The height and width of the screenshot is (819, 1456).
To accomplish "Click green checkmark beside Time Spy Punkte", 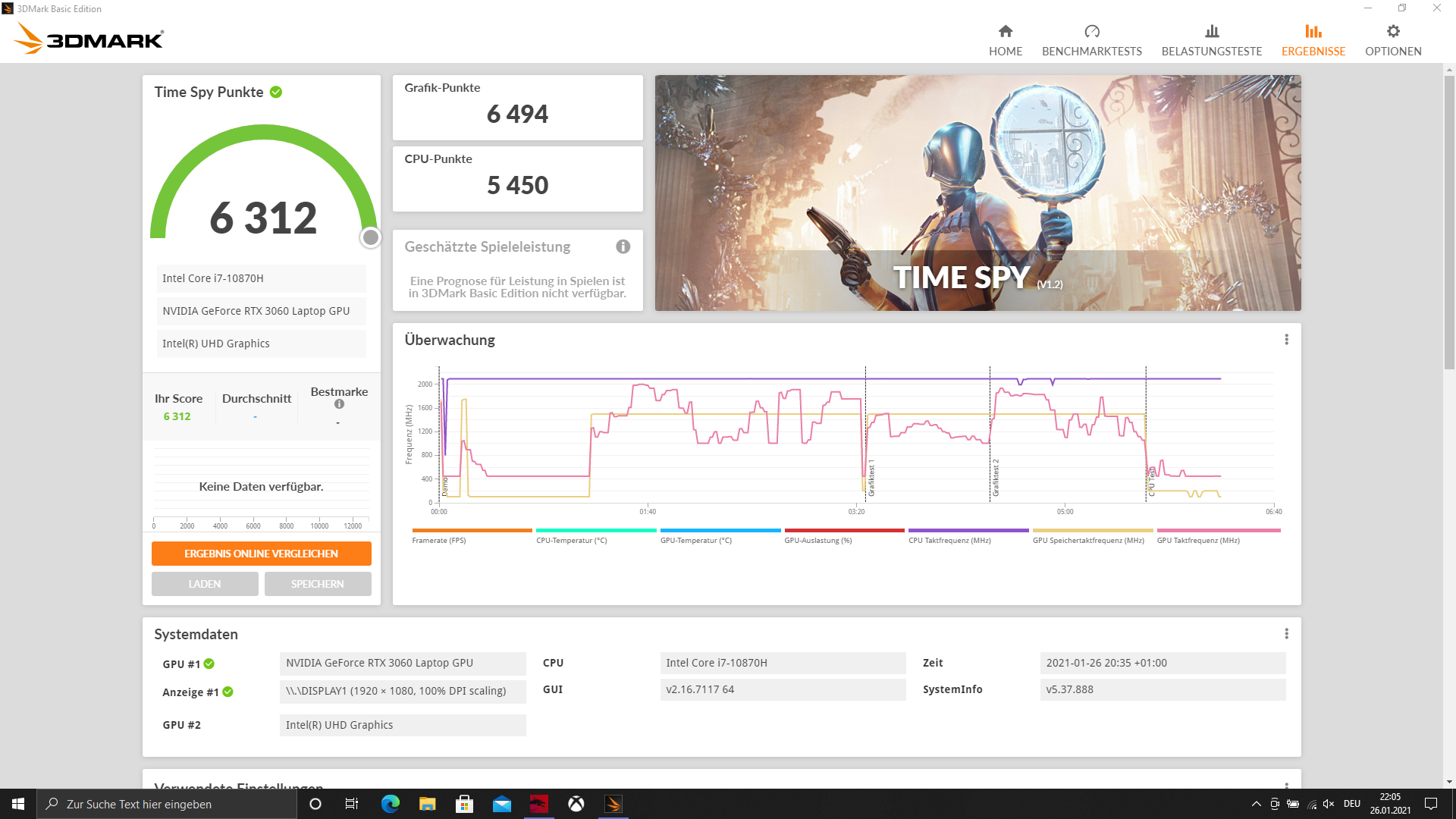I will click(276, 92).
